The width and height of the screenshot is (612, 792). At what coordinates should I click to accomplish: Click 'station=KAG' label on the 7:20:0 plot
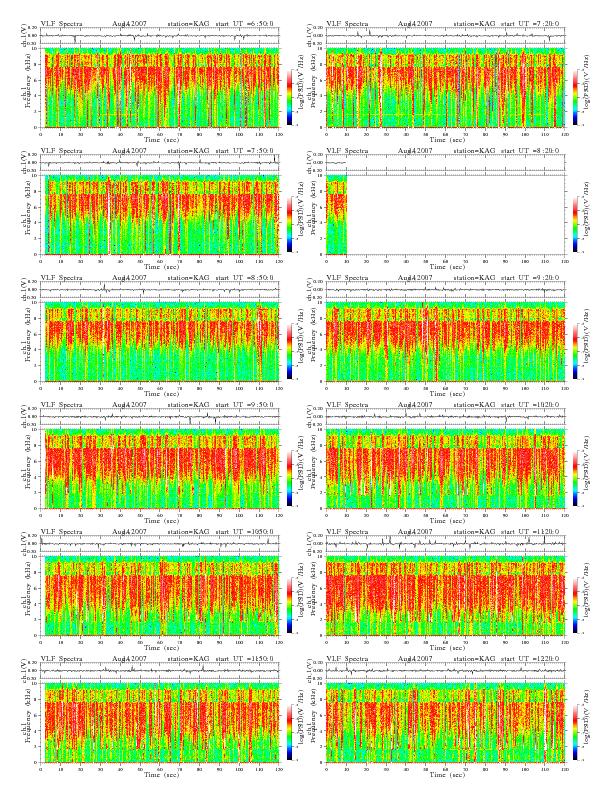click(474, 23)
